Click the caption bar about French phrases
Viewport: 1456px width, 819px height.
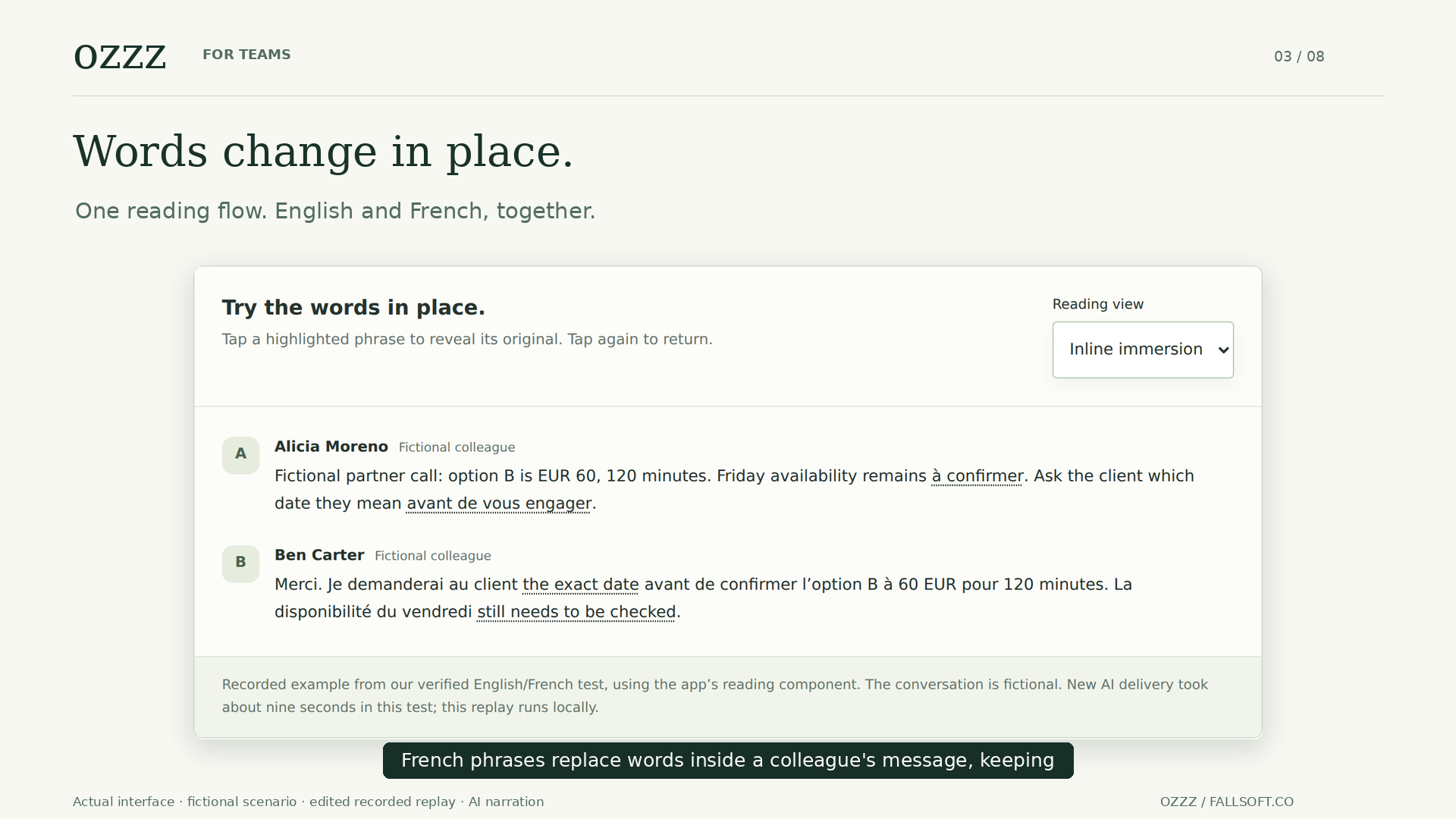728,761
